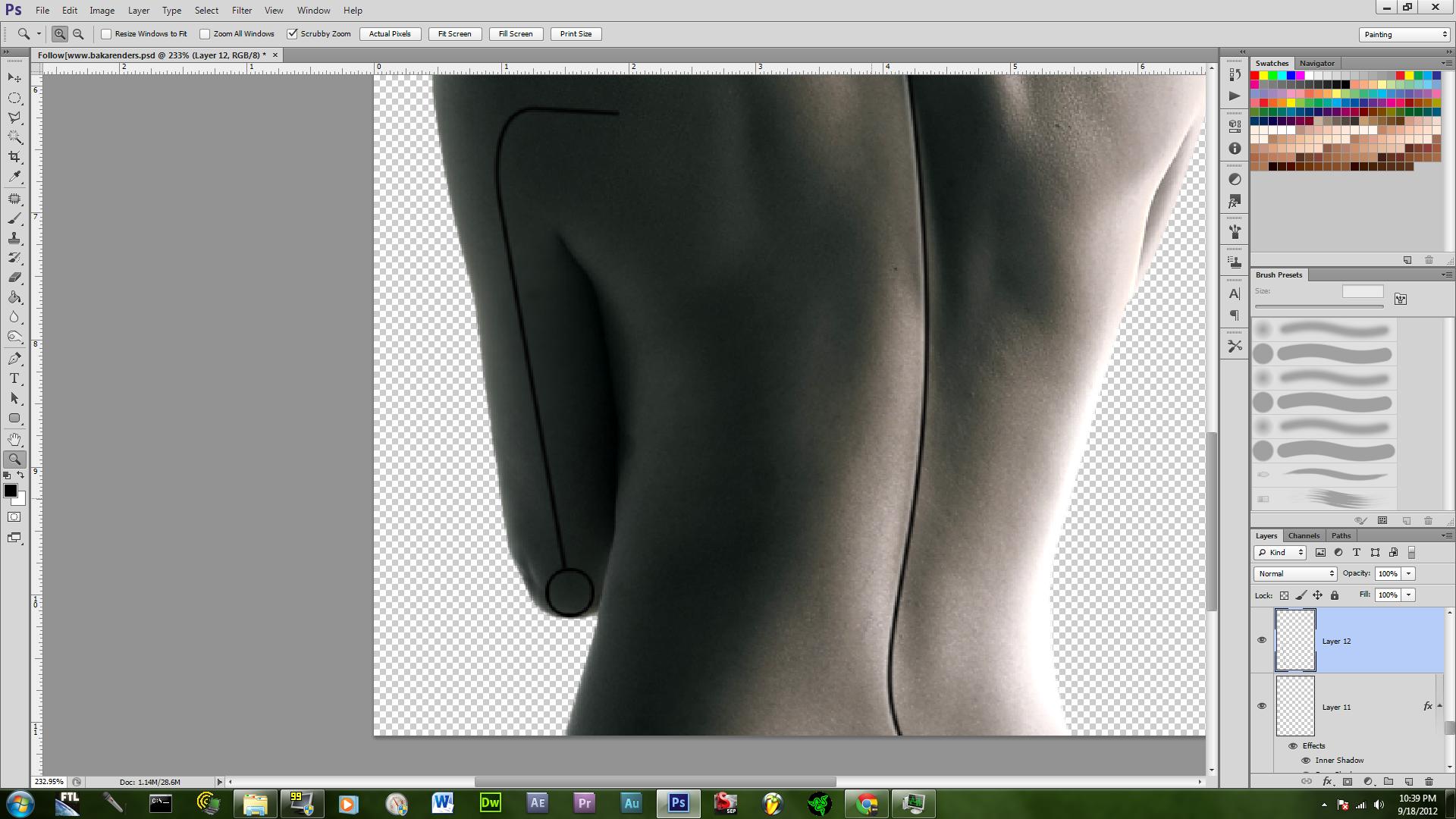Viewport: 1456px width, 819px height.
Task: Disable Scrubby Zoom checkbox
Action: tap(292, 34)
